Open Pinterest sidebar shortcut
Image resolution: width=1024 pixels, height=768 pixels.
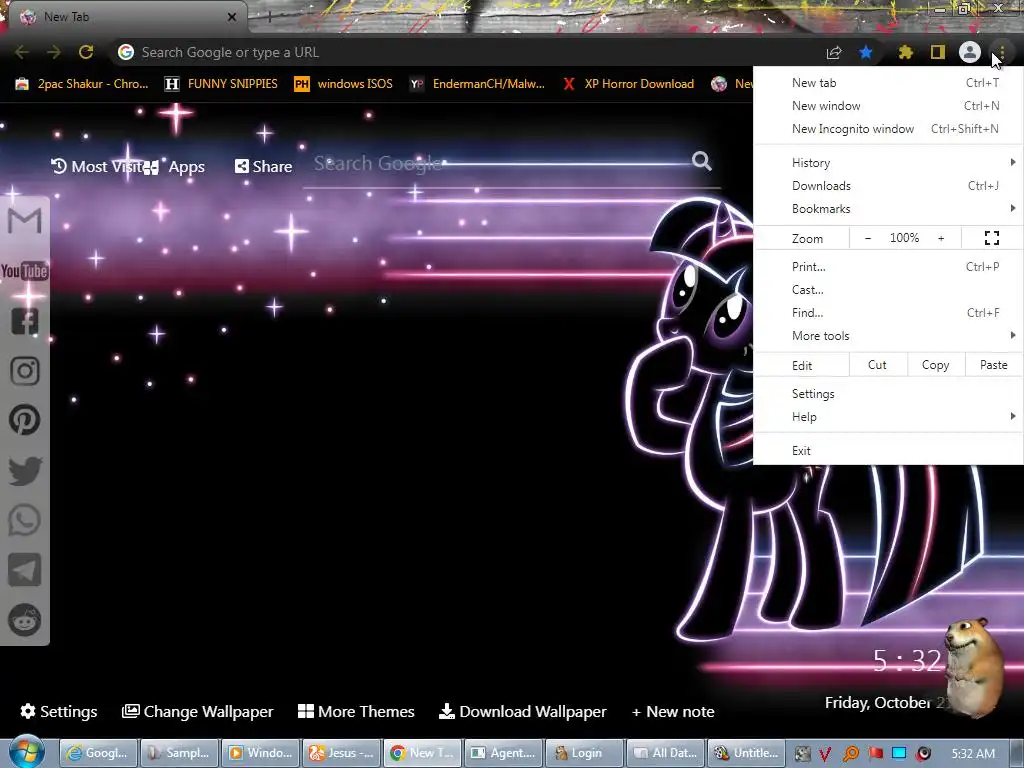tap(25, 420)
